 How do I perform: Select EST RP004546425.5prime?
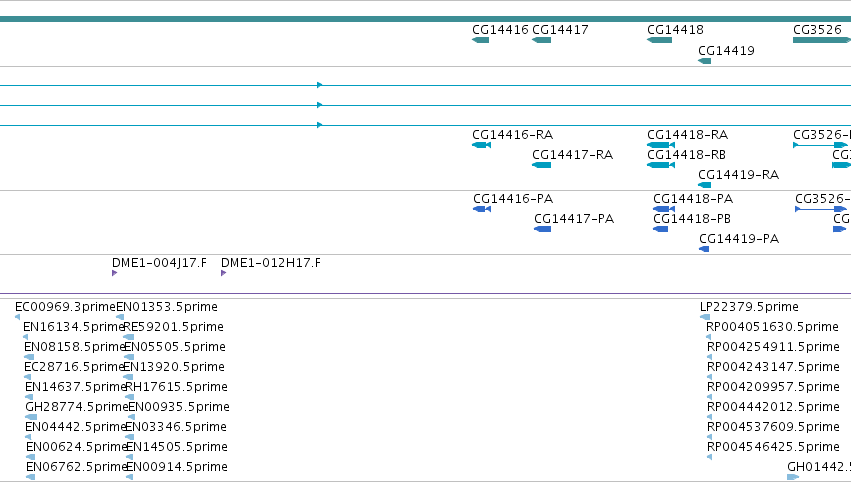coord(773,448)
